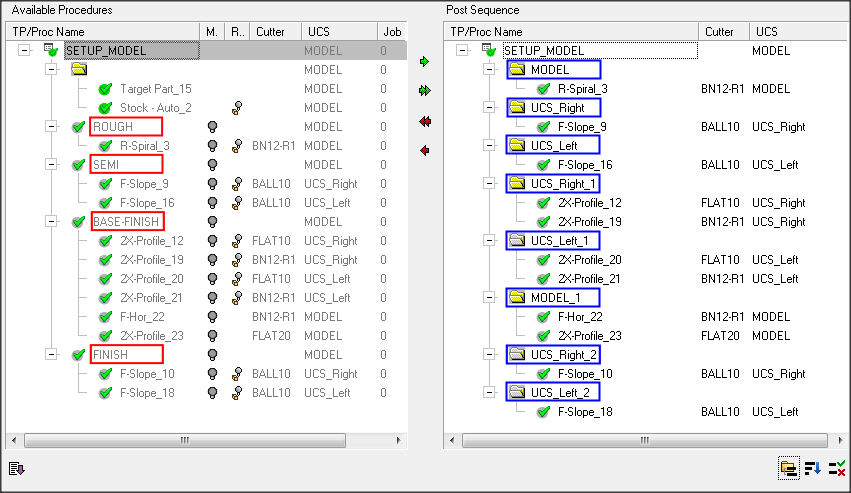Click the Cutter header in Available Procedures
This screenshot has height=493, width=851.
click(x=276, y=32)
